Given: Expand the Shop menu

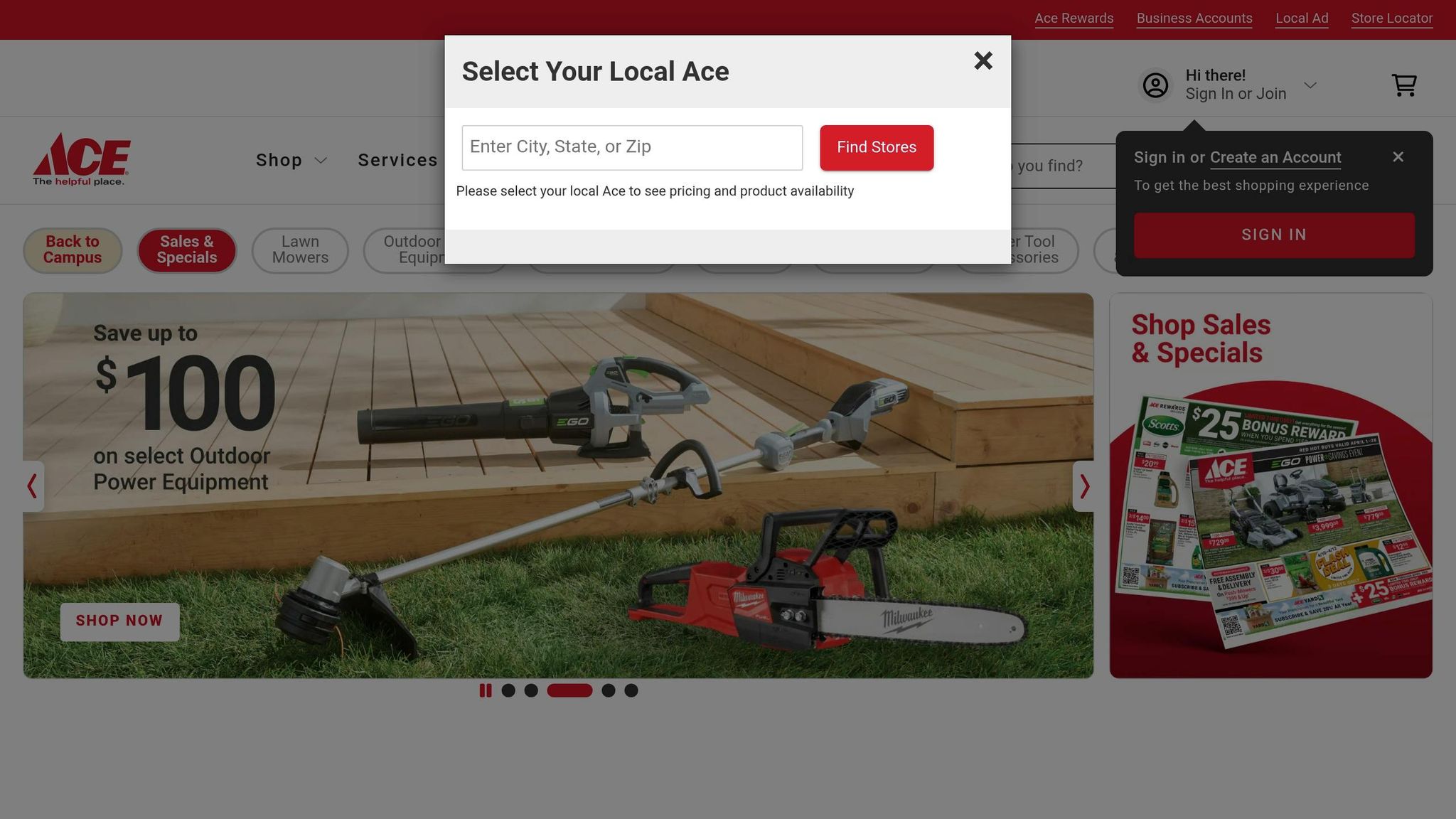Looking at the screenshot, I should click(291, 161).
